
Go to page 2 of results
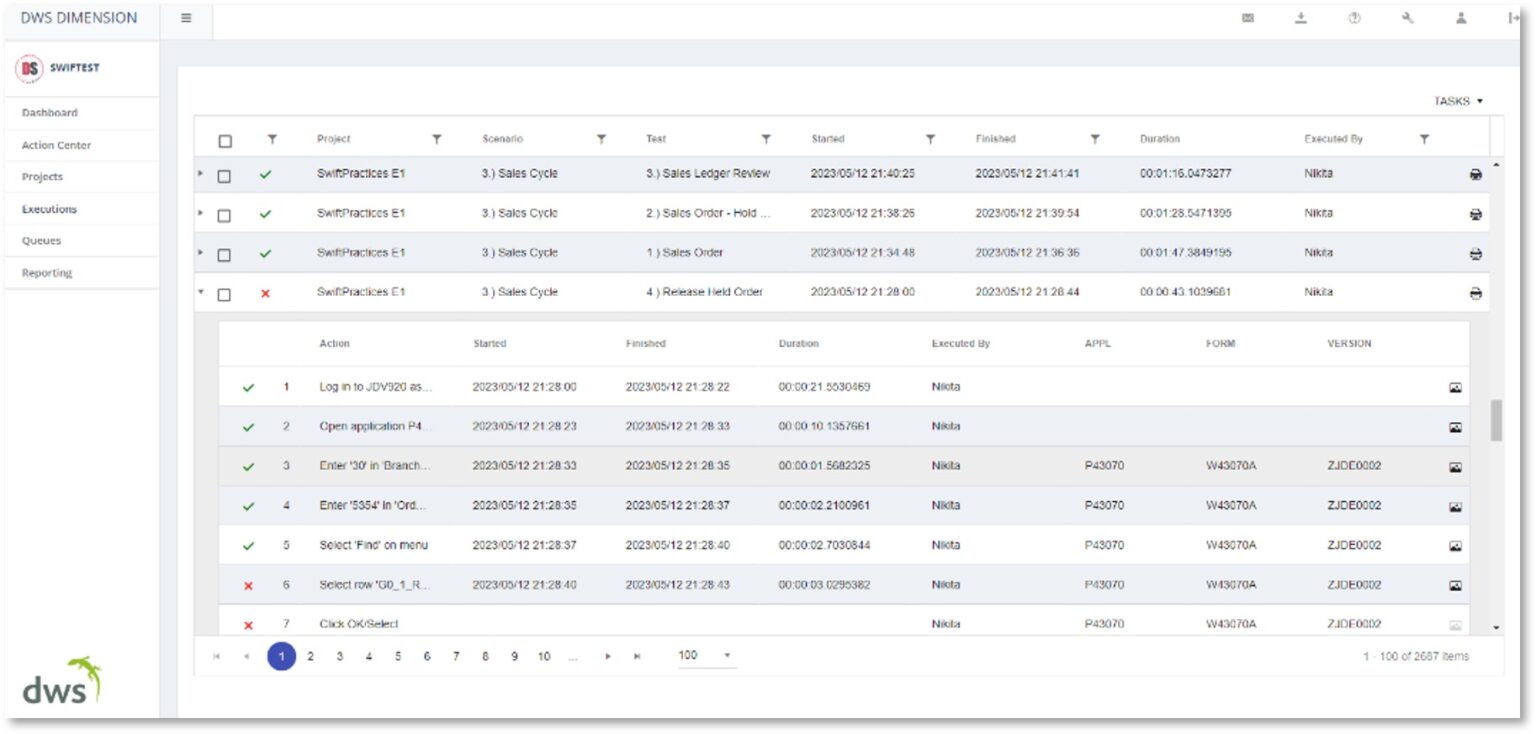click(x=311, y=657)
